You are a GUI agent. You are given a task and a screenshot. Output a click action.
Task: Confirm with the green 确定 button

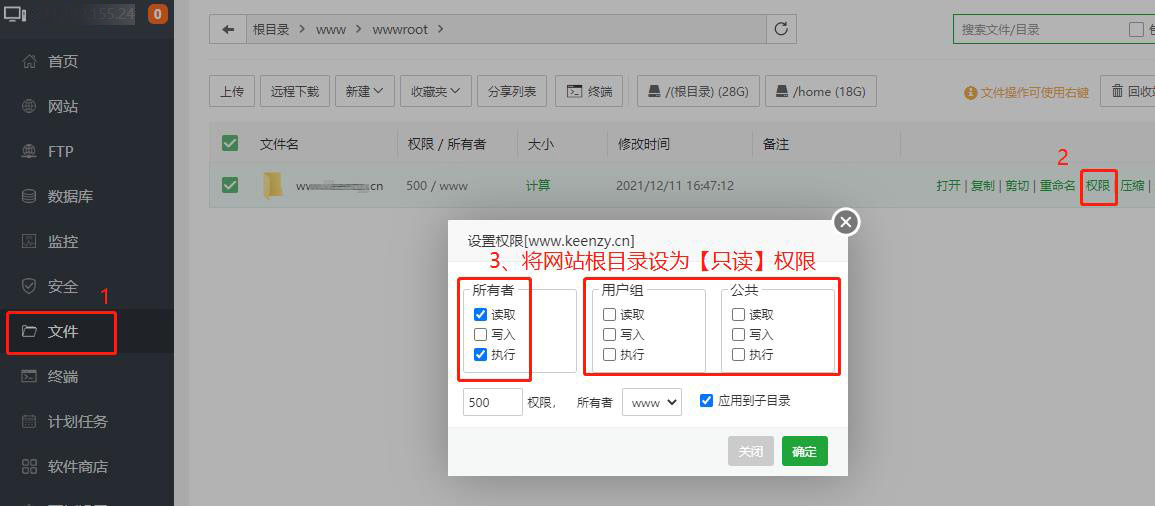(x=804, y=451)
